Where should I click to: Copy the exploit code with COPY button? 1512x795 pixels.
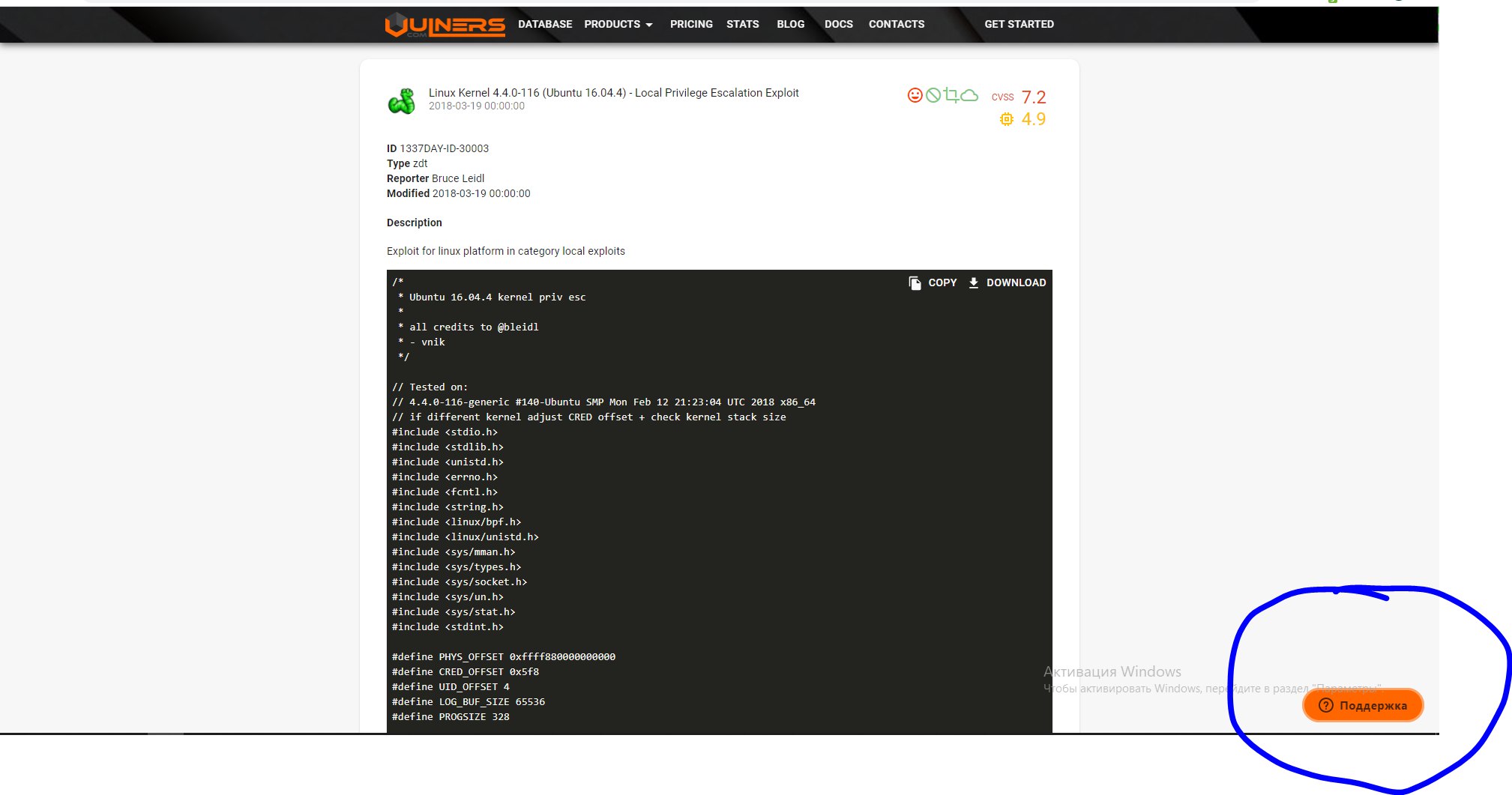933,282
